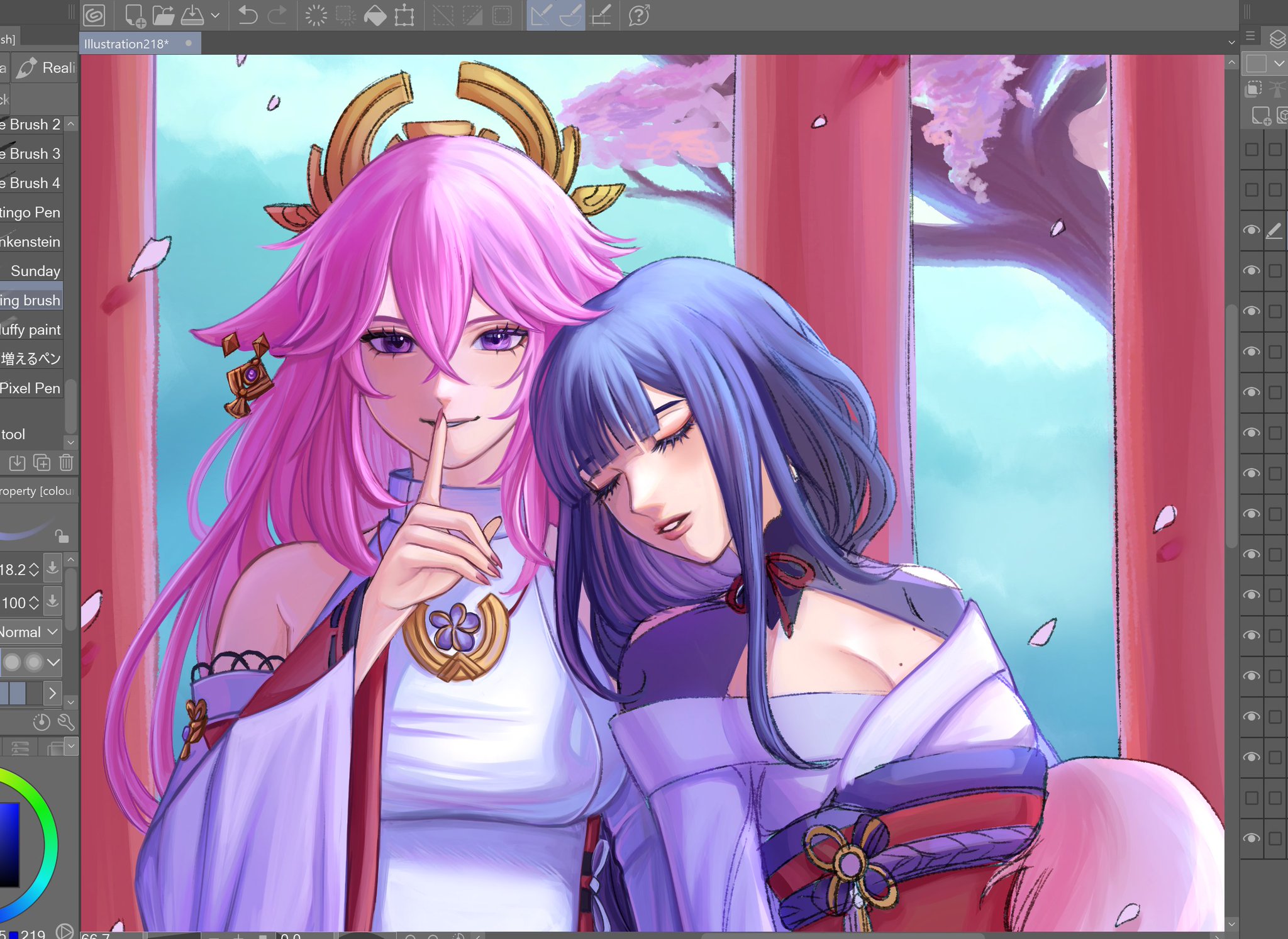Select the Brush 3 sub tool
1288x939 pixels.
(x=31, y=153)
